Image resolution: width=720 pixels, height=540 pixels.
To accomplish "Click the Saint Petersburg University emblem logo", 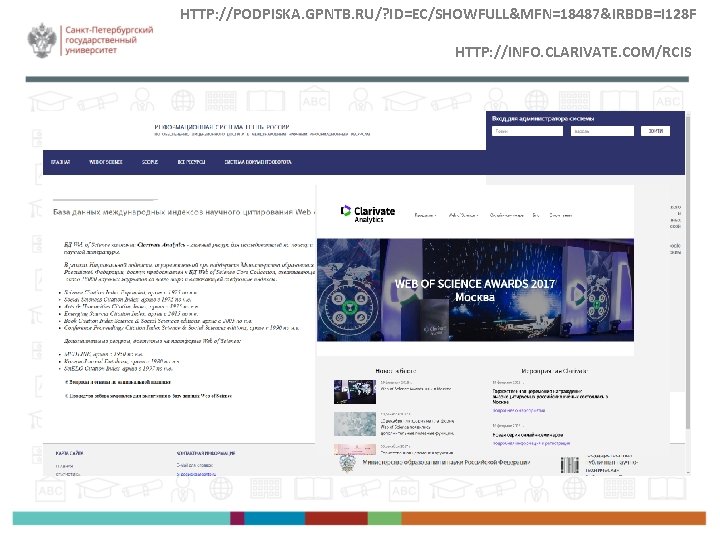I will click(42, 40).
